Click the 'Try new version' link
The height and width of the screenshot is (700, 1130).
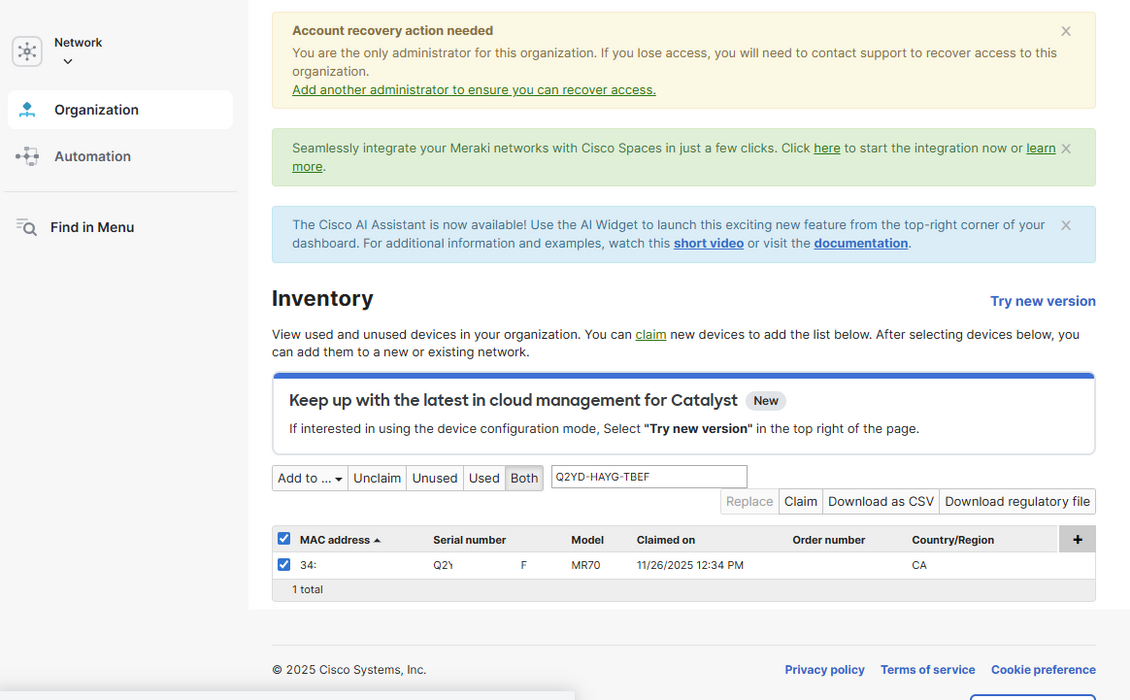1042,301
